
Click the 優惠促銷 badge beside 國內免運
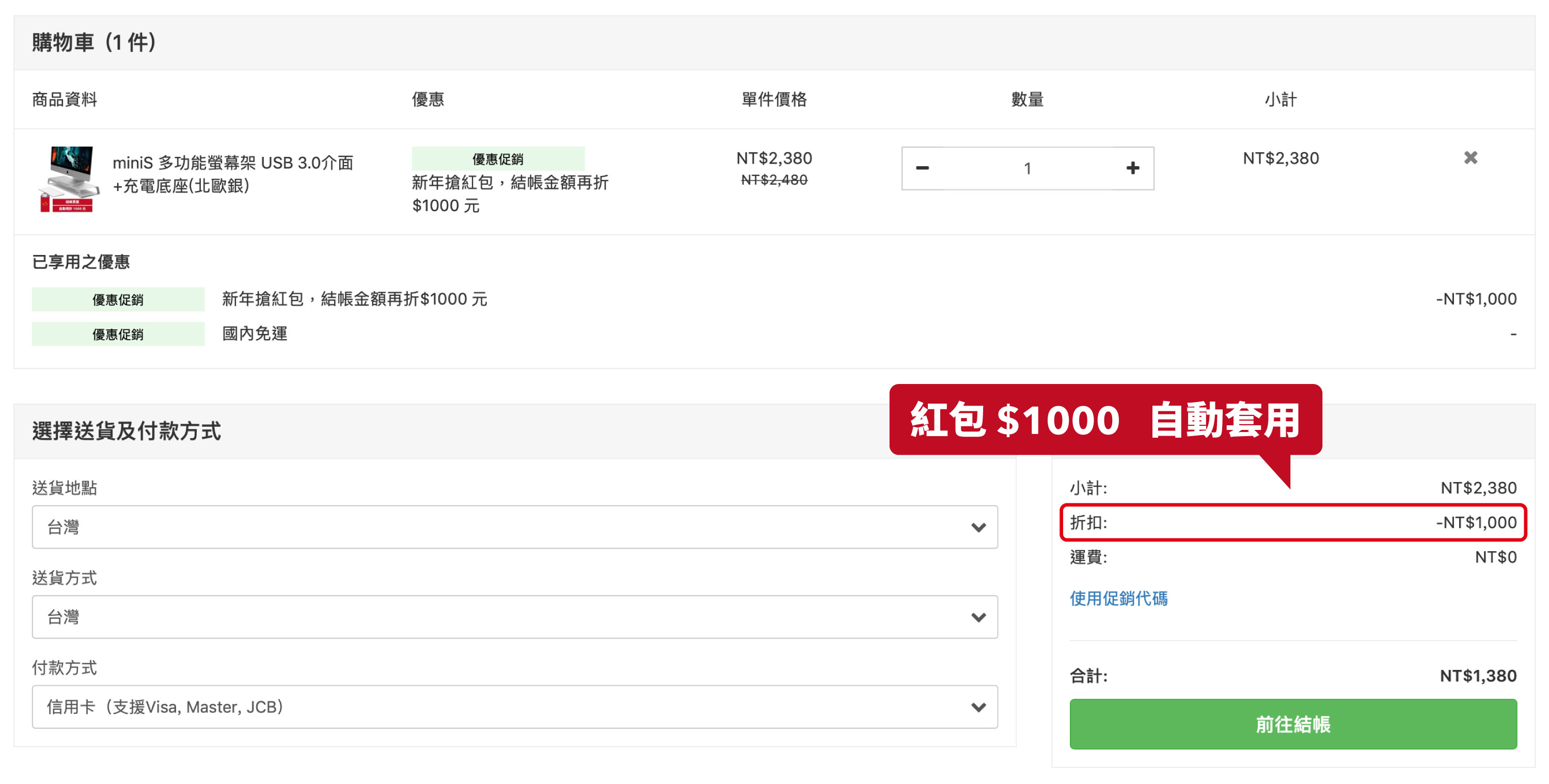118,334
